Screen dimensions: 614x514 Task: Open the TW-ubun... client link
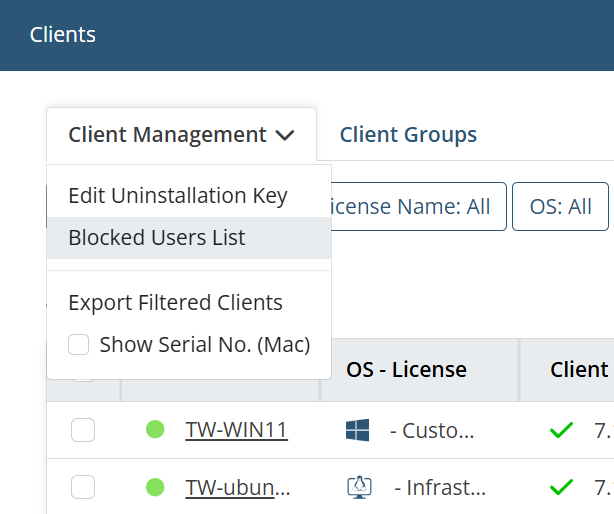tap(238, 487)
